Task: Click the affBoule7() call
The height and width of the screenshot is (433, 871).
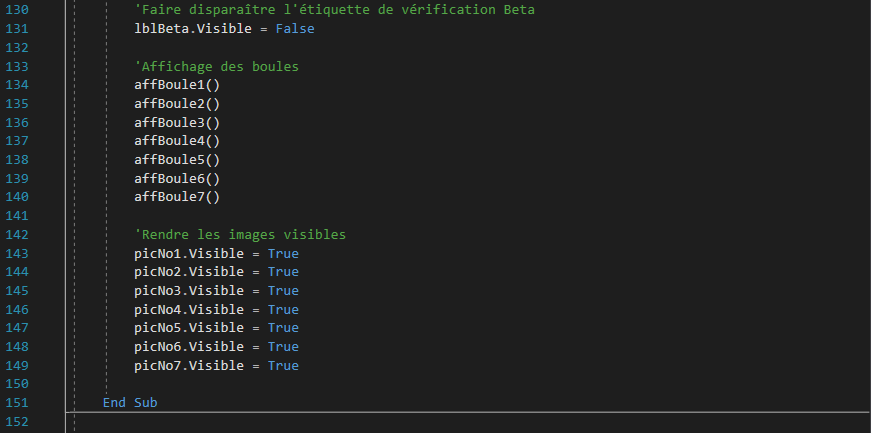Action: [177, 197]
